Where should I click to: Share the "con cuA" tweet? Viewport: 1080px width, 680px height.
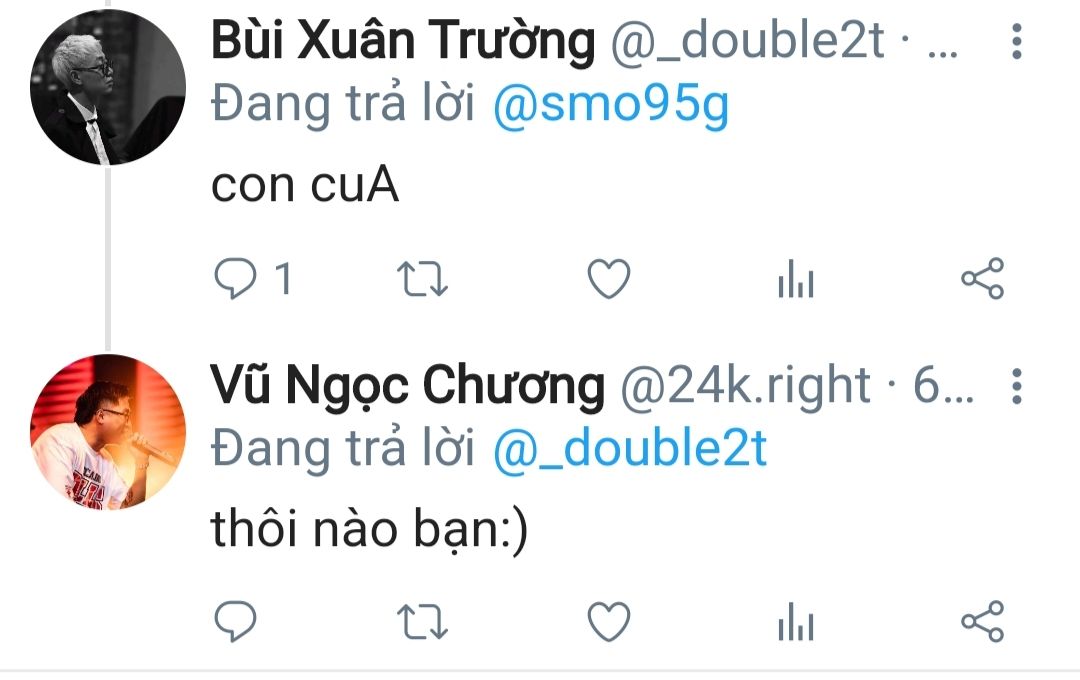983,278
